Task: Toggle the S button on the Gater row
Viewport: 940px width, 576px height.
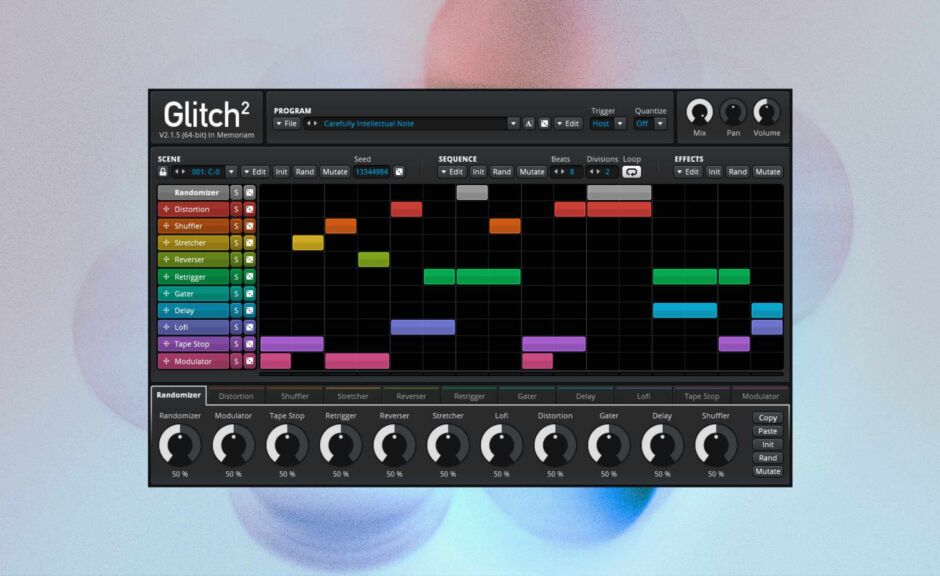Action: (236, 294)
